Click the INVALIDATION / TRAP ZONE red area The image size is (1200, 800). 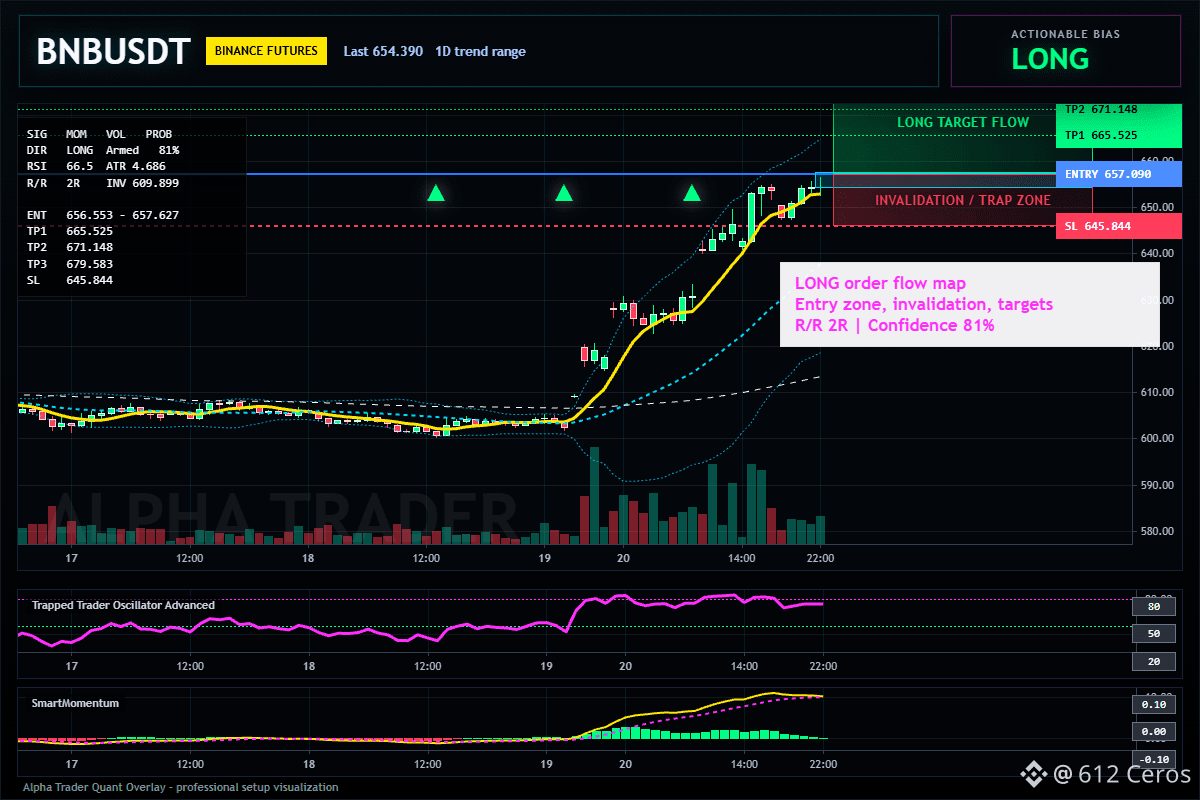[962, 200]
